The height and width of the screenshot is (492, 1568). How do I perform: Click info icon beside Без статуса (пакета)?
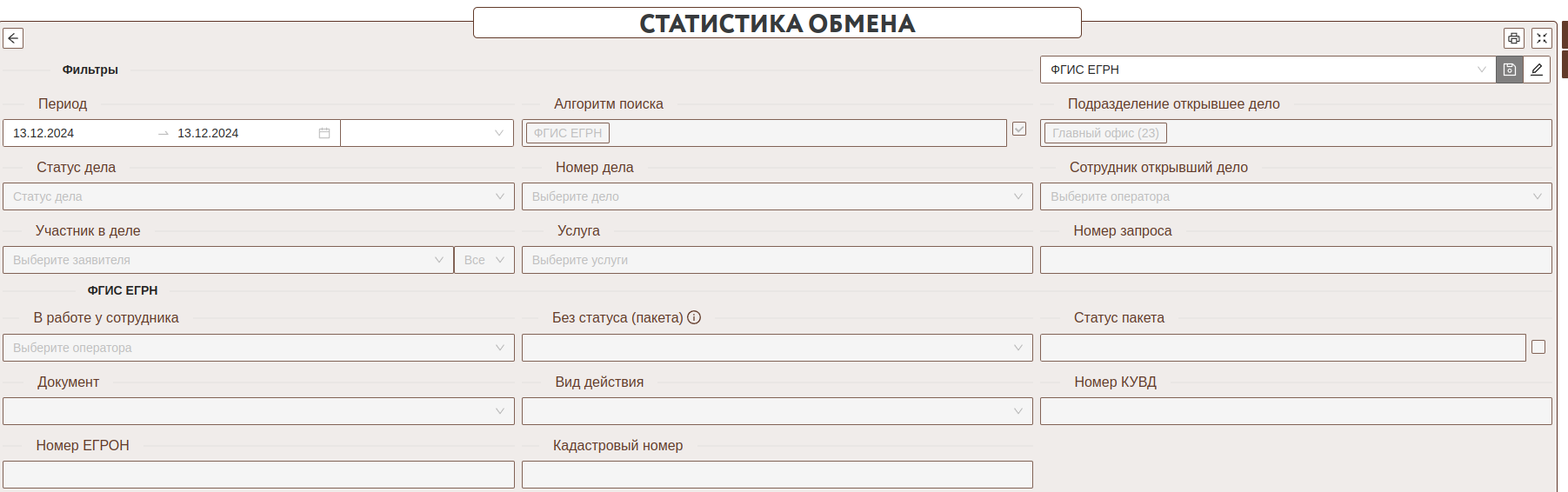(x=694, y=317)
